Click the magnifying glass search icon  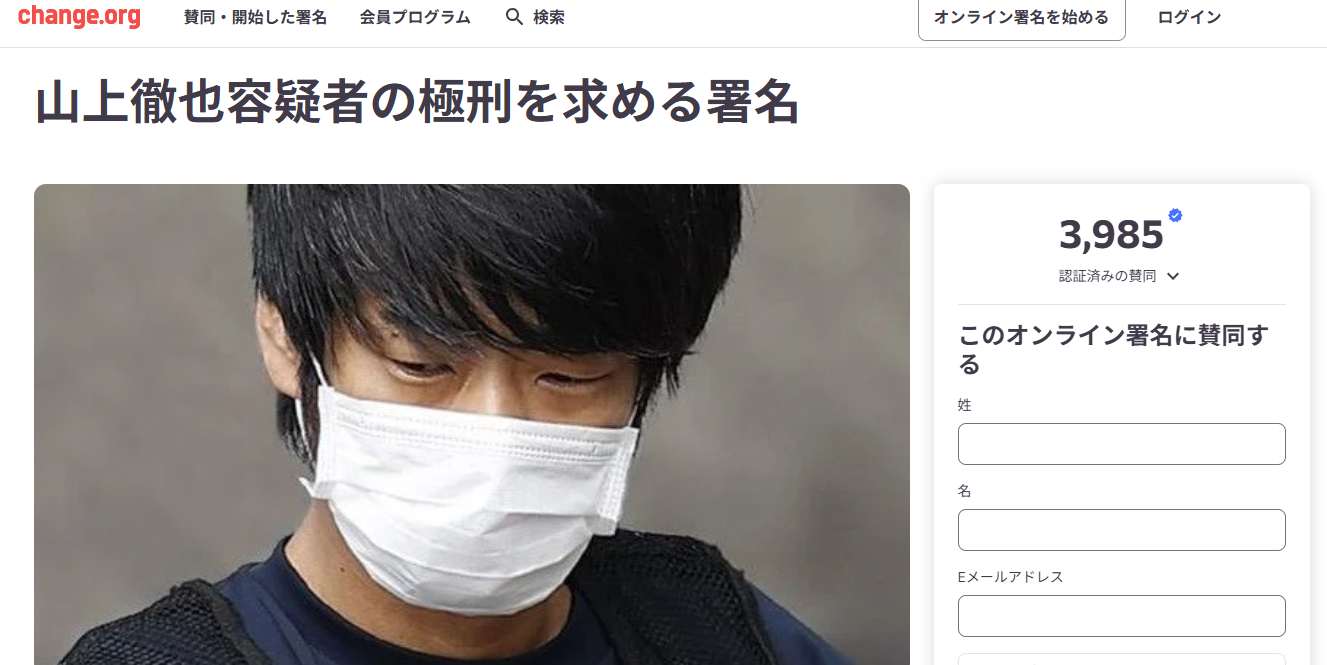pos(514,17)
